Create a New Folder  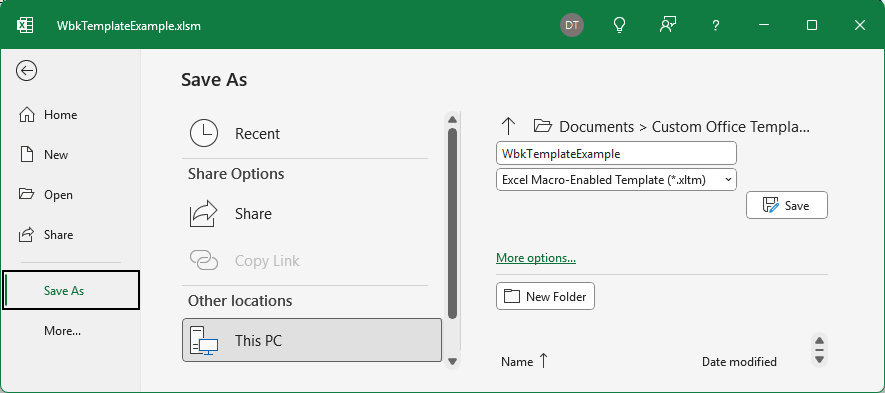(545, 296)
